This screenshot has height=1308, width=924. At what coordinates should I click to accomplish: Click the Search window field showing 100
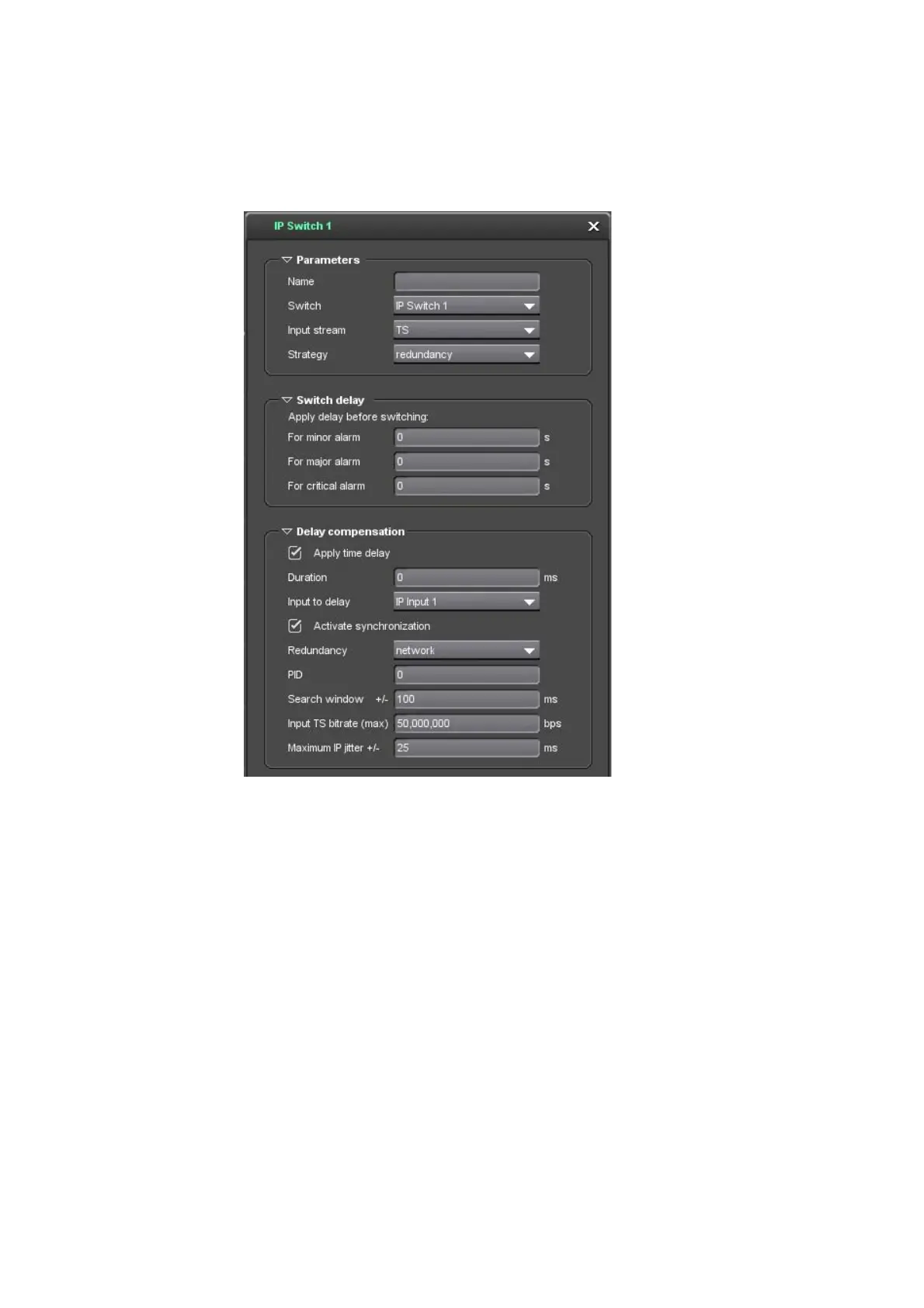coord(467,699)
